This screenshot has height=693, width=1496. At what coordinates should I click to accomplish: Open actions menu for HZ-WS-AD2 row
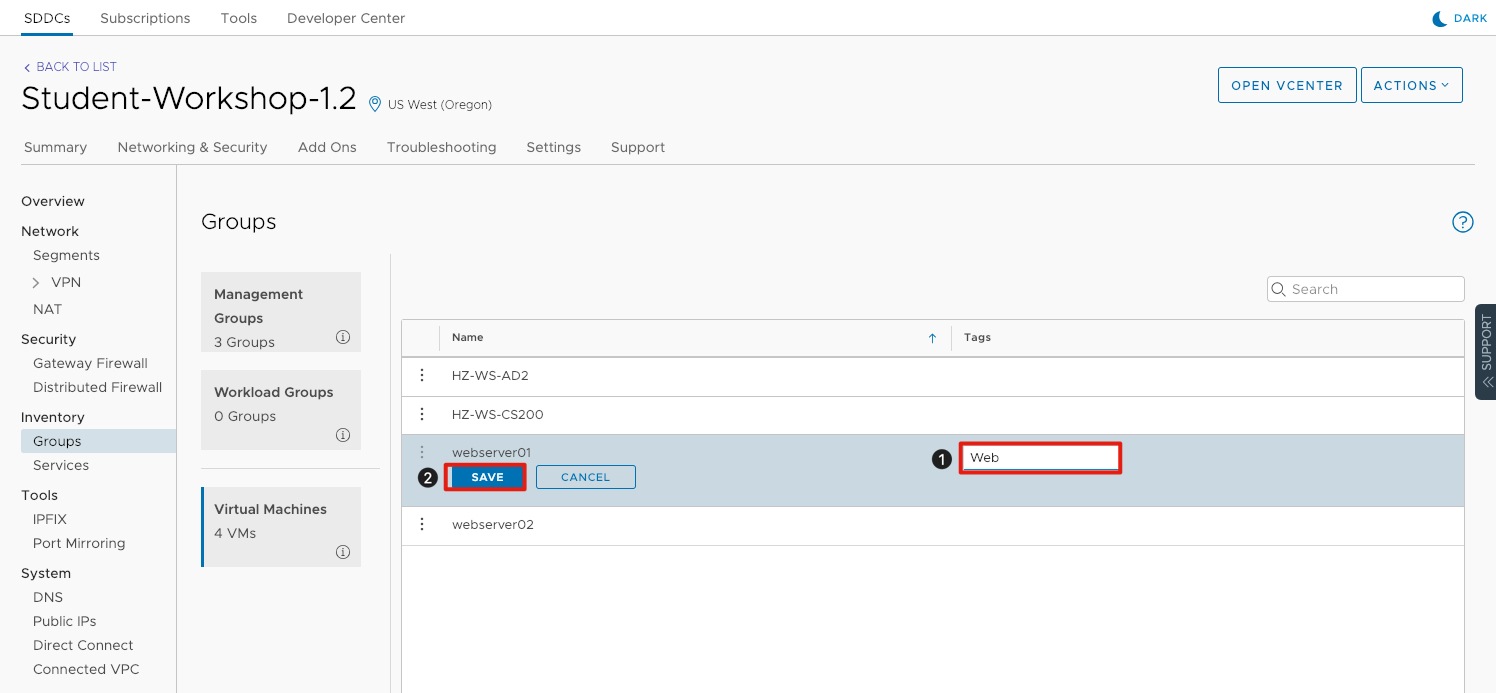[422, 376]
